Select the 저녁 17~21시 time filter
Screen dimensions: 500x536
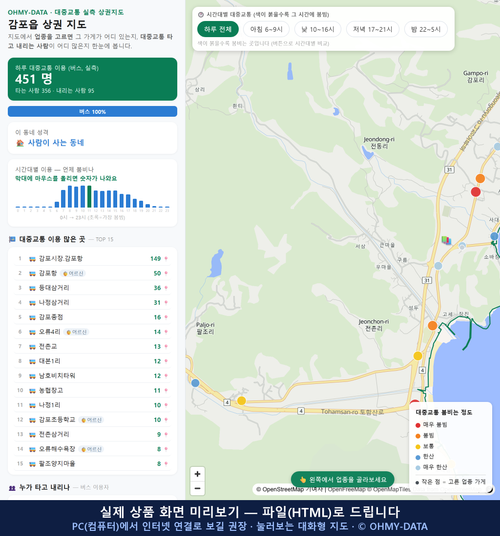pyautogui.click(x=373, y=29)
